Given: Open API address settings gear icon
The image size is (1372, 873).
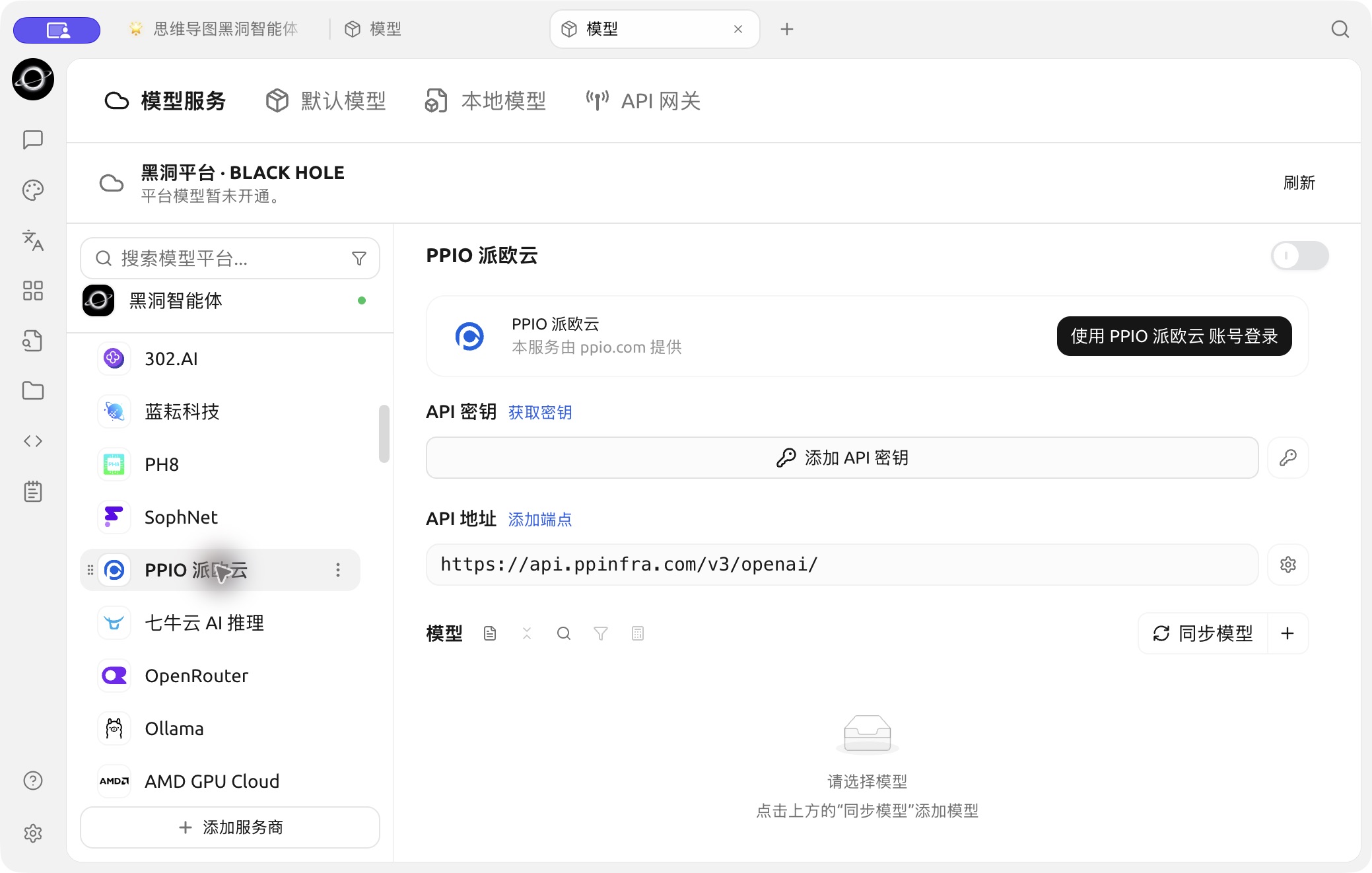Looking at the screenshot, I should [1288, 565].
